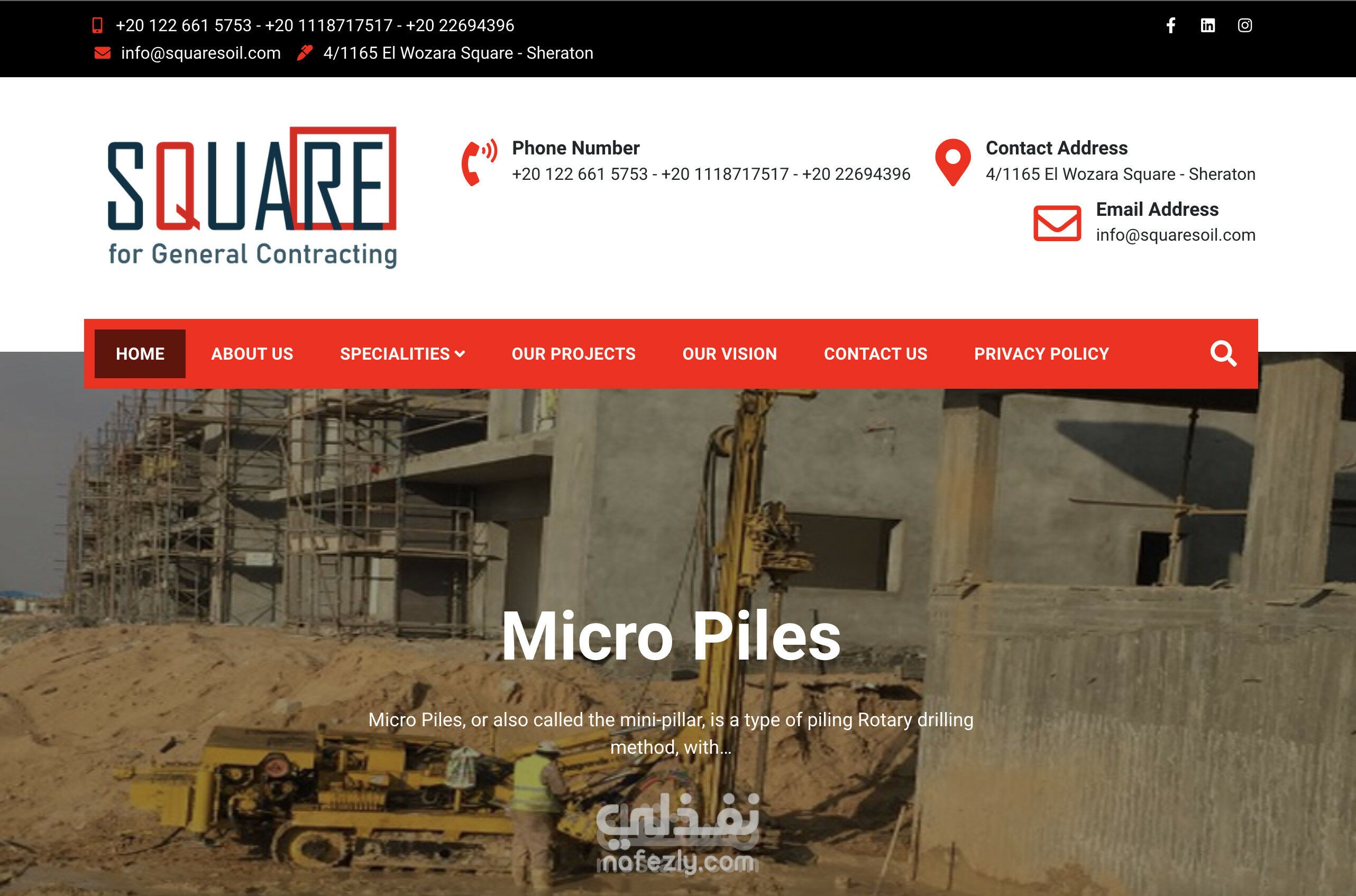1356x896 pixels.
Task: Open the company's Facebook page
Action: point(1170,26)
